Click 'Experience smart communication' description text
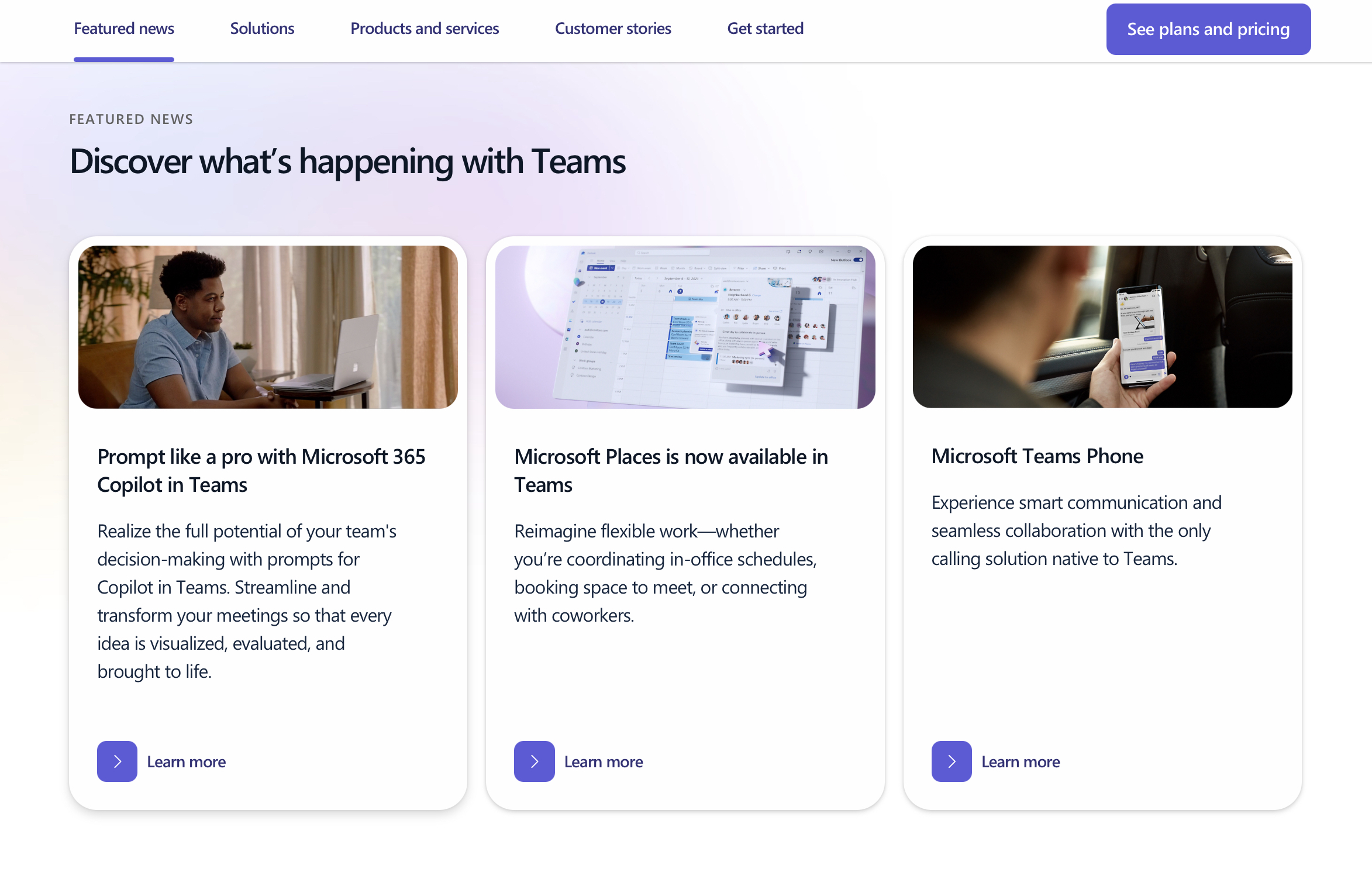The image size is (1372, 879). coord(1077,530)
